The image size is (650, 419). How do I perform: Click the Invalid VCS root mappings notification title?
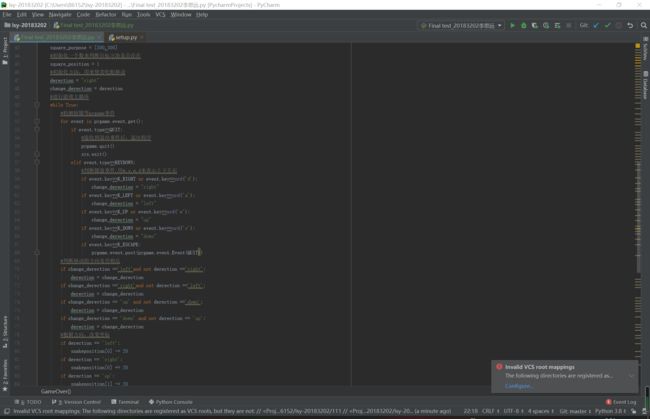(540, 367)
